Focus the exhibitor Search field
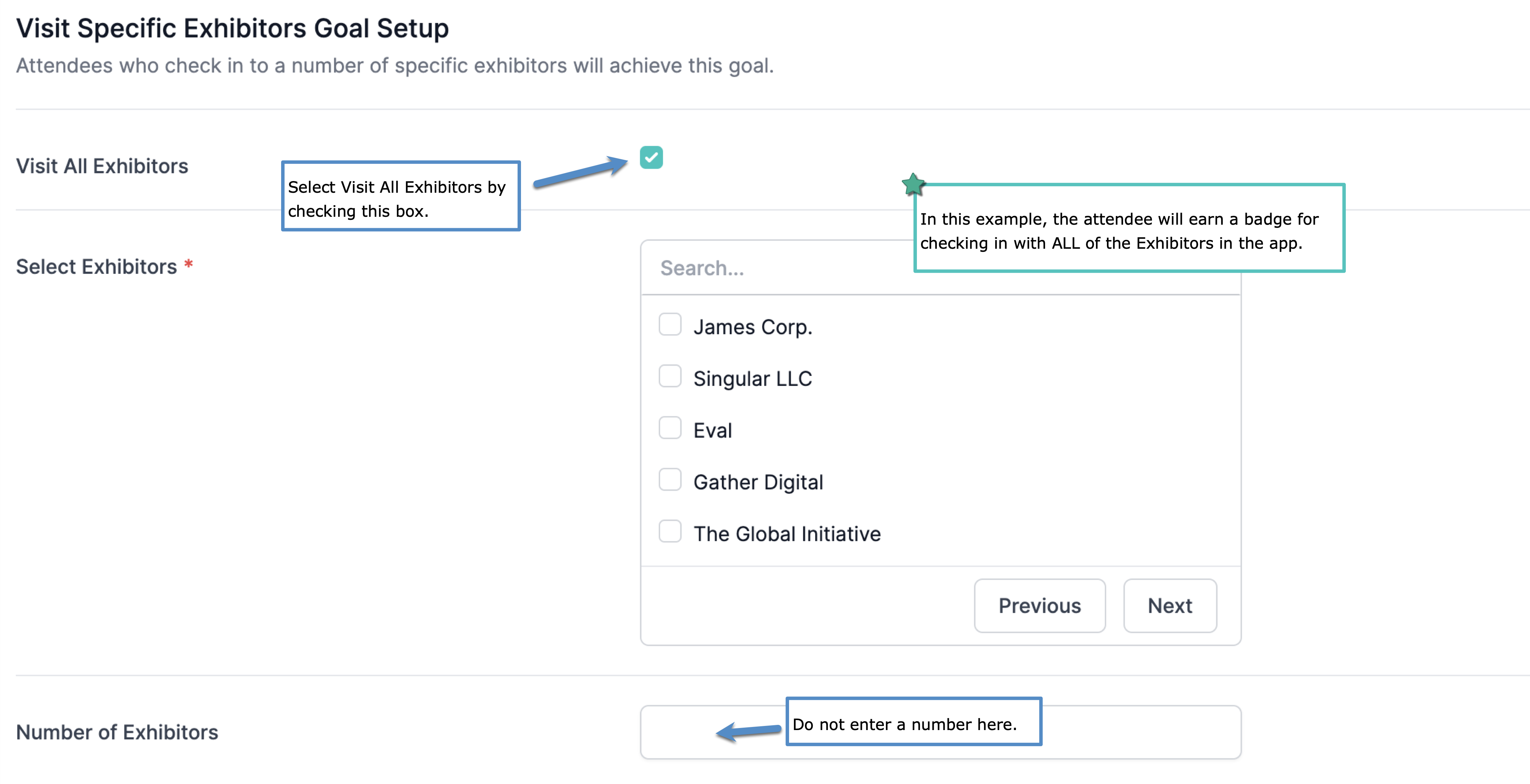 (778, 268)
